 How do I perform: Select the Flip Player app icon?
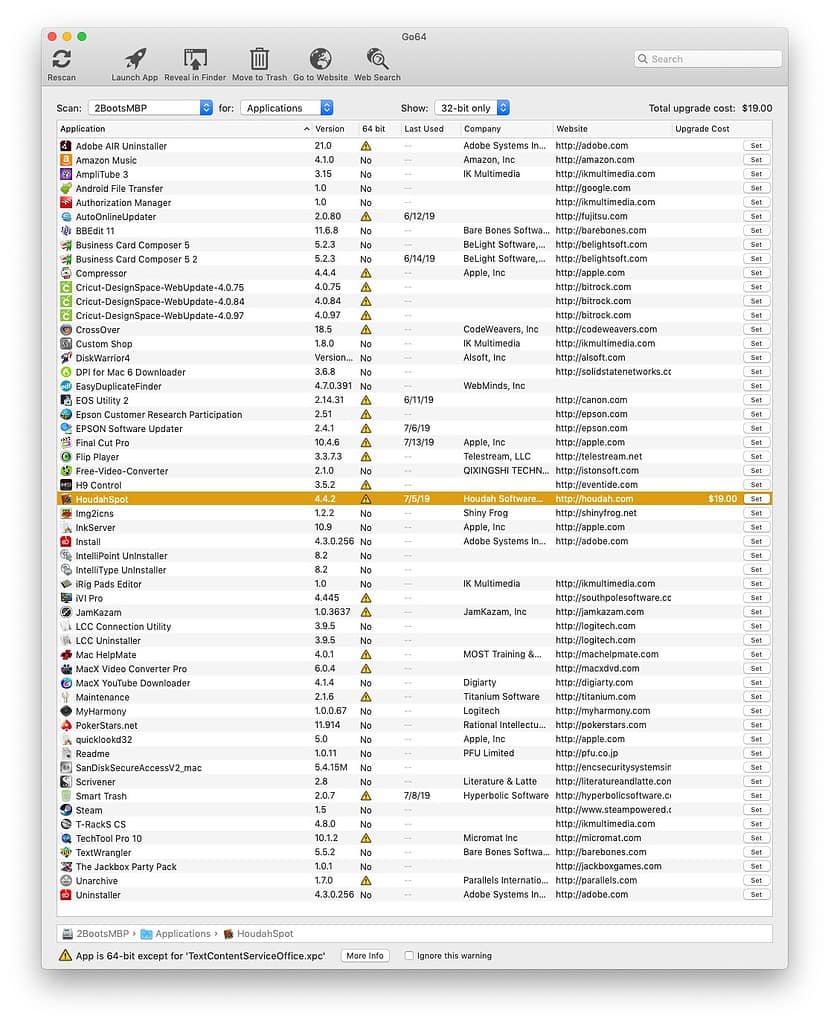[x=66, y=456]
